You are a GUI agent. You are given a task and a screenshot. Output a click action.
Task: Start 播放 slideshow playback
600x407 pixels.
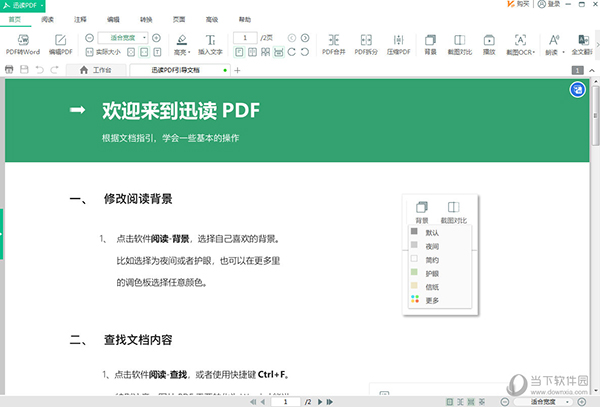489,44
